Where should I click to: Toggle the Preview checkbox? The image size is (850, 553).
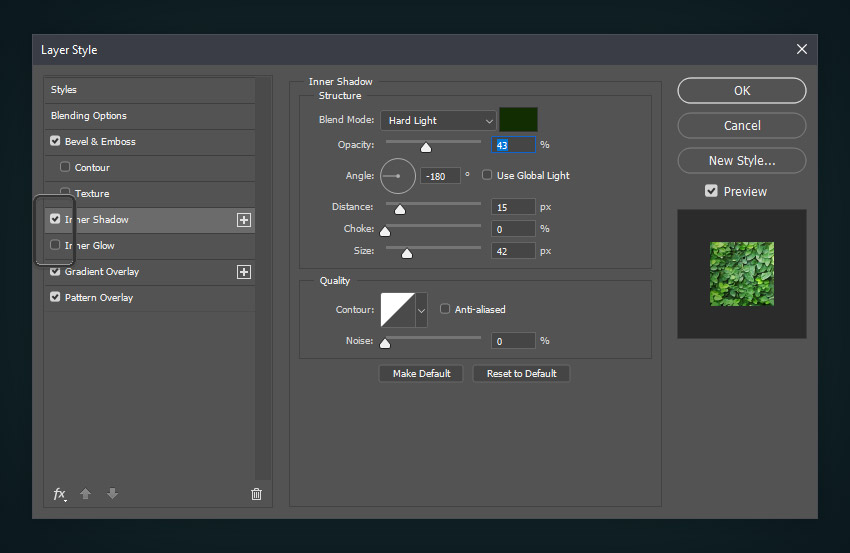711,191
